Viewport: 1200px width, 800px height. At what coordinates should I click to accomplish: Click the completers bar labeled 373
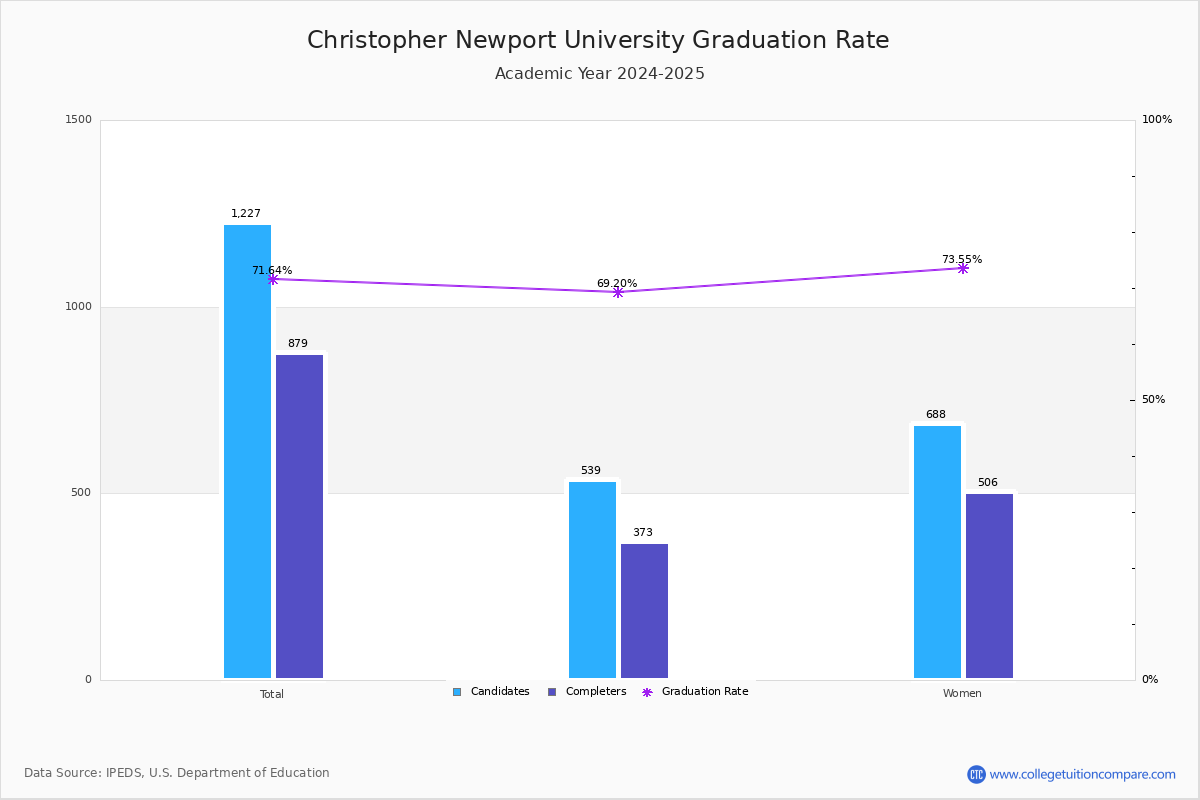pos(644,611)
